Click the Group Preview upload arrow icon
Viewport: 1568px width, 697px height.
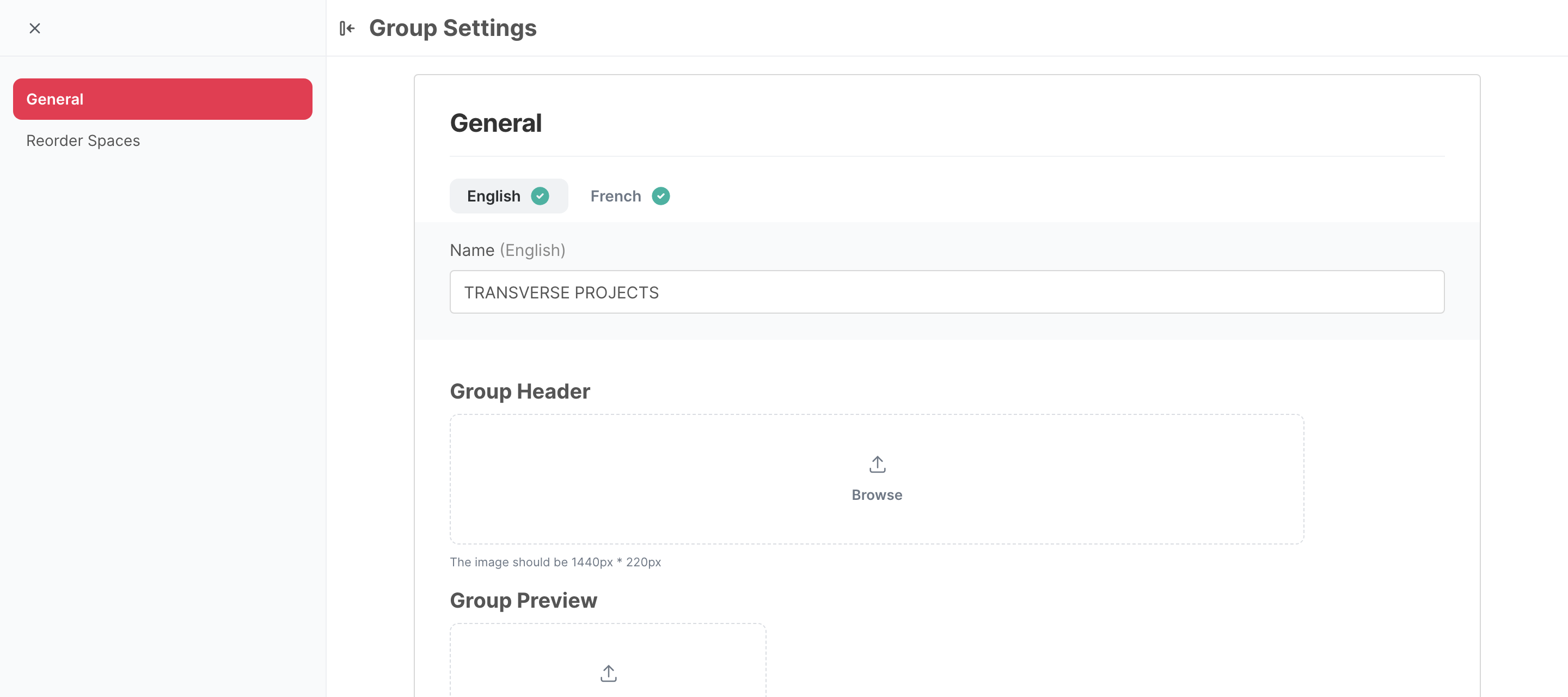pos(608,673)
